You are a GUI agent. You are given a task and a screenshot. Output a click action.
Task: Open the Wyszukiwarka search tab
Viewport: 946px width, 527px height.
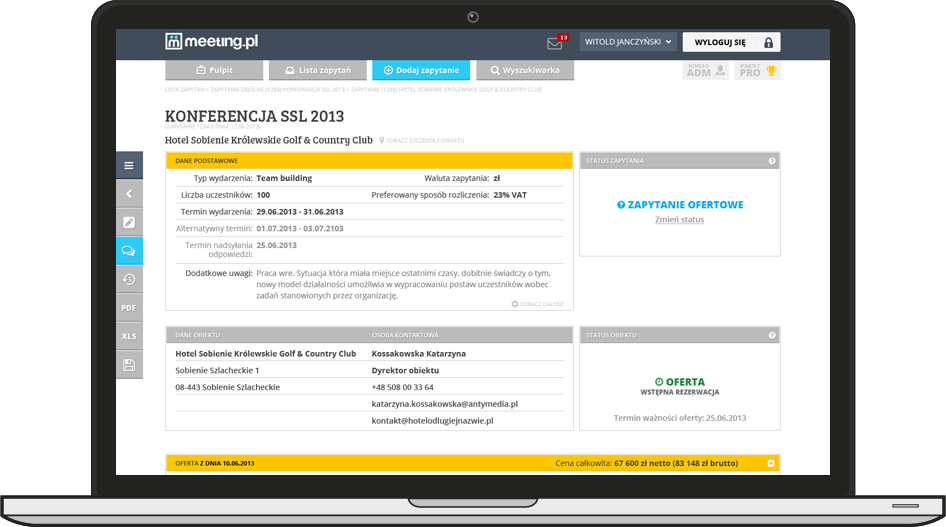point(525,70)
